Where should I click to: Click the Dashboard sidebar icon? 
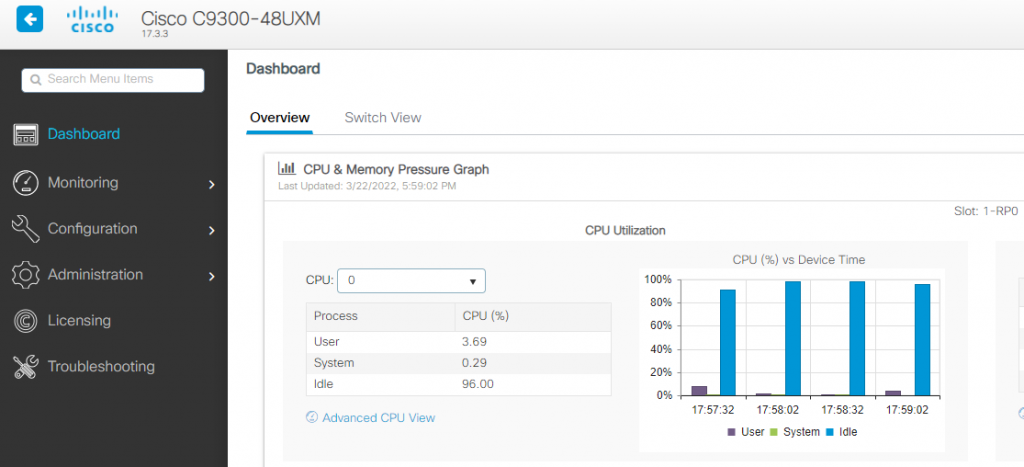[x=25, y=135]
